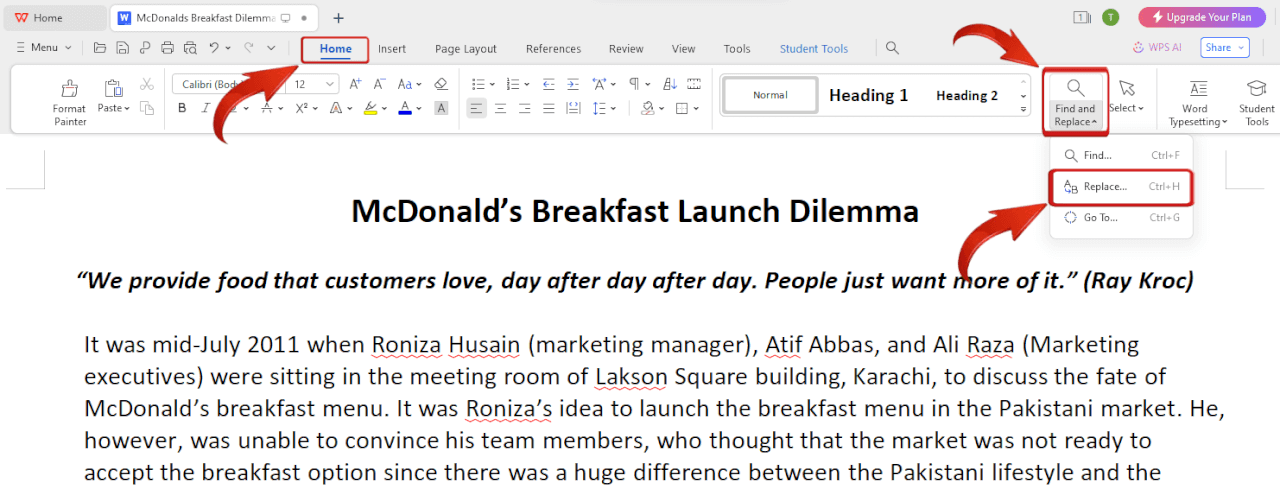Open the font size dropdown

[330, 85]
